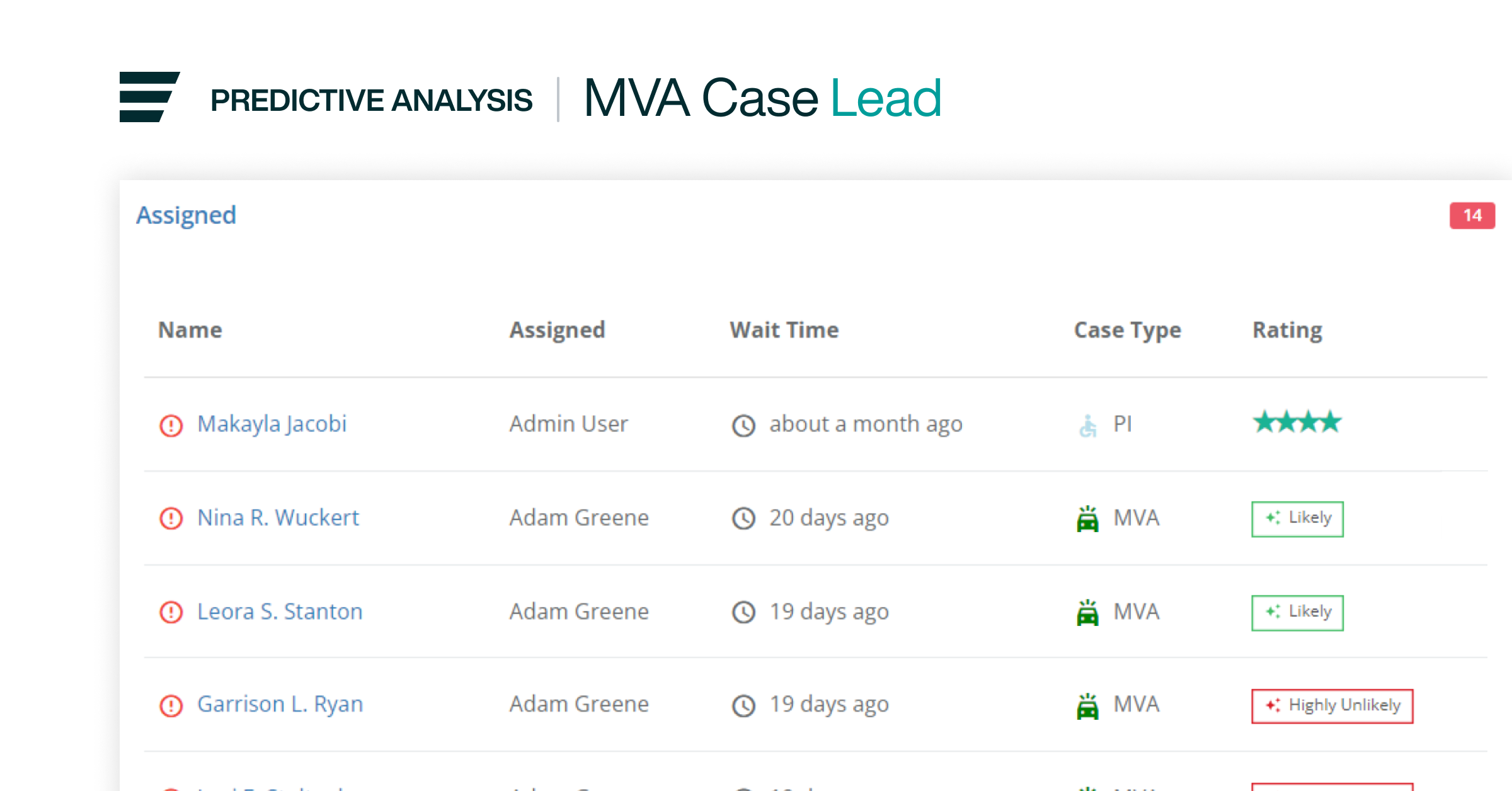Click the Likely rating badge for Nina R. Wuckert
This screenshot has height=791, width=1512.
[1298, 518]
